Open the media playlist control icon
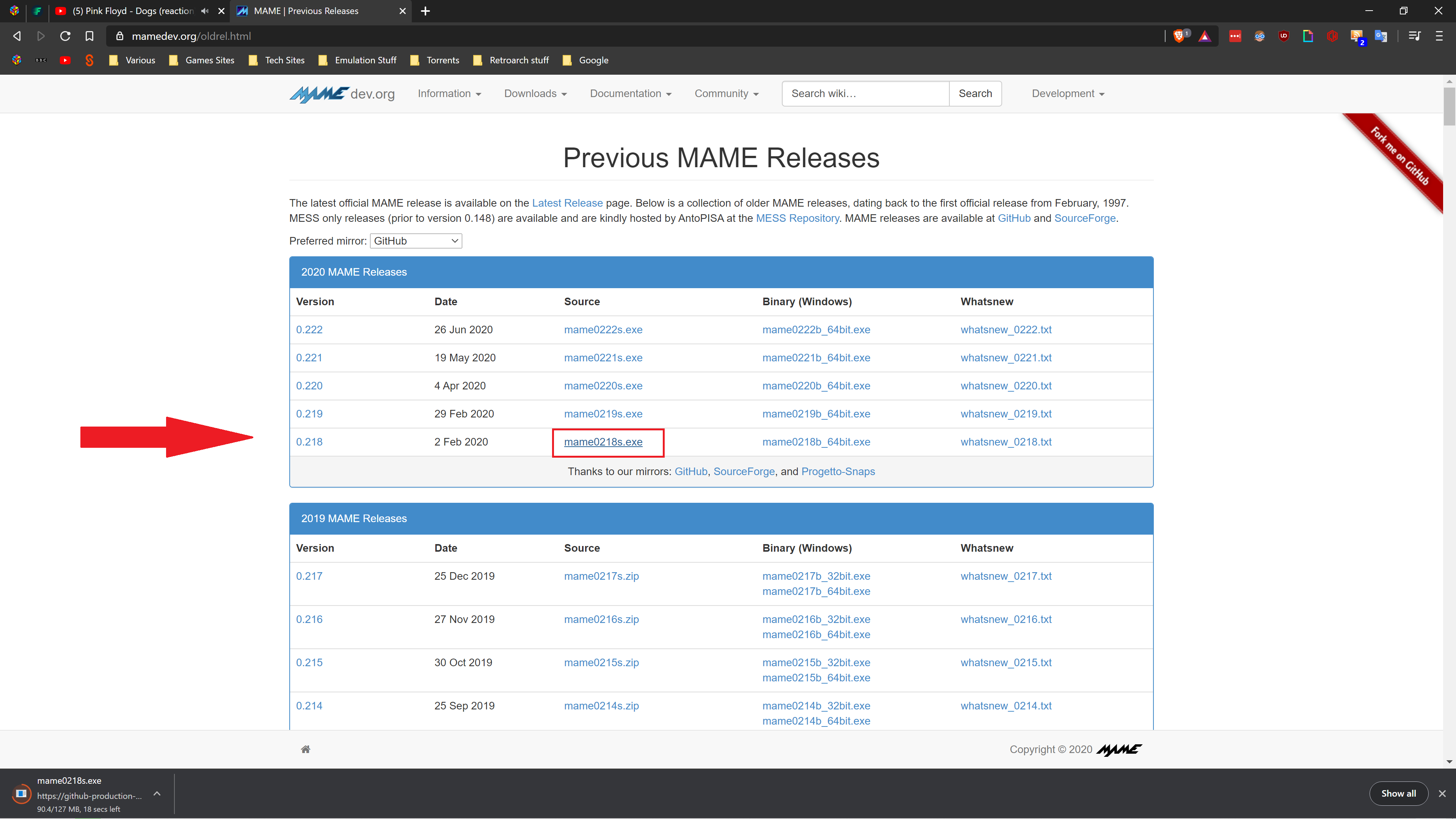 [1414, 36]
